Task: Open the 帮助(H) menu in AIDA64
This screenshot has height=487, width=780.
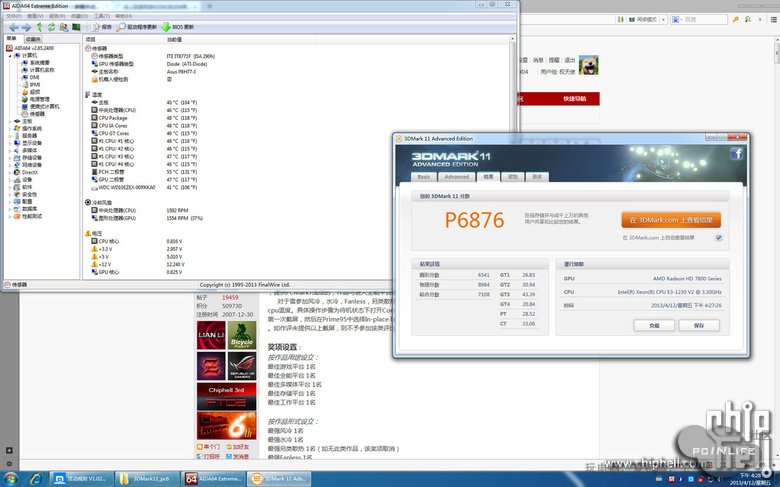Action: point(124,16)
